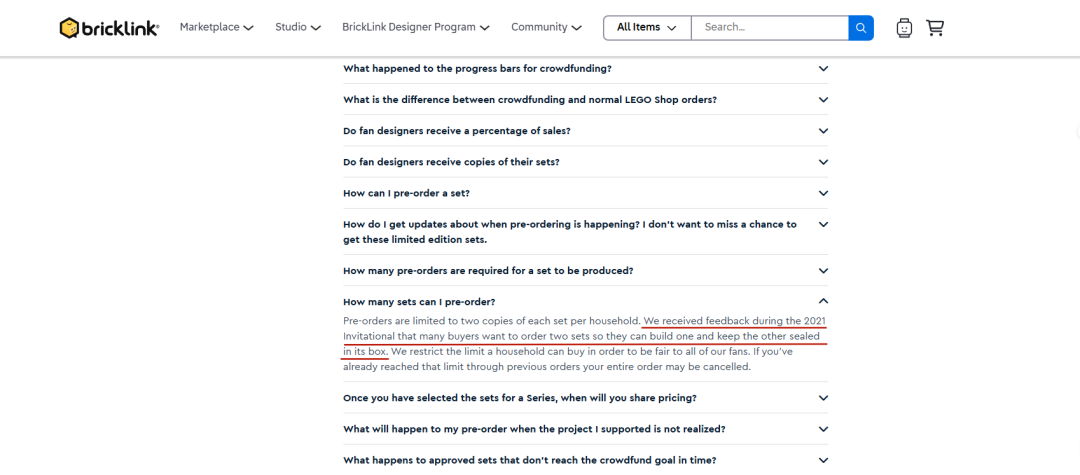Open the All Items dropdown
This screenshot has width=1080, height=475.
pyautogui.click(x=647, y=28)
